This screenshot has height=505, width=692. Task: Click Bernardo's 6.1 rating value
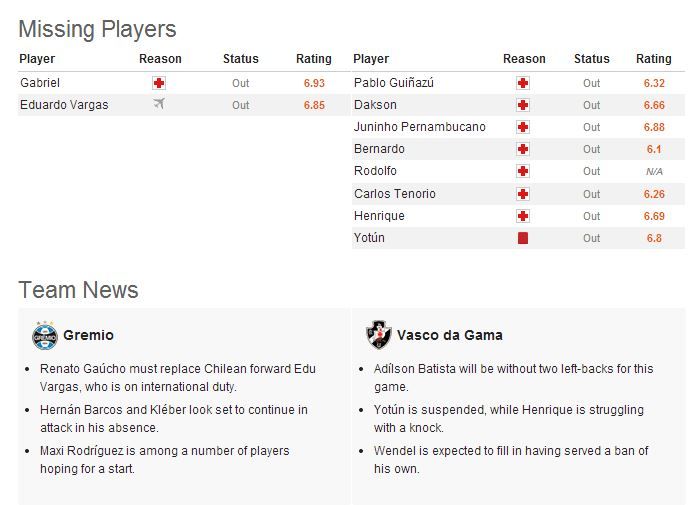[654, 149]
